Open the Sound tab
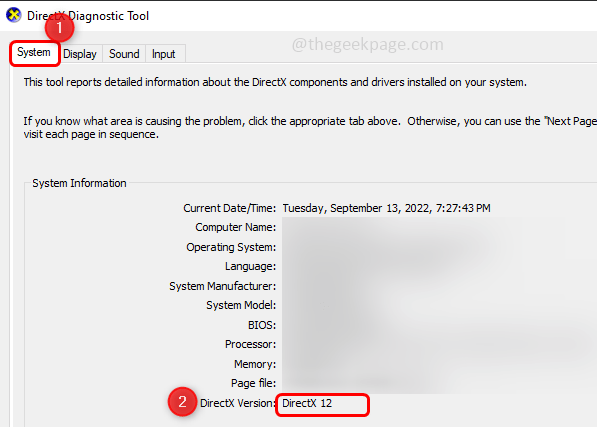Viewport: 597px width, 427px height. coord(124,54)
